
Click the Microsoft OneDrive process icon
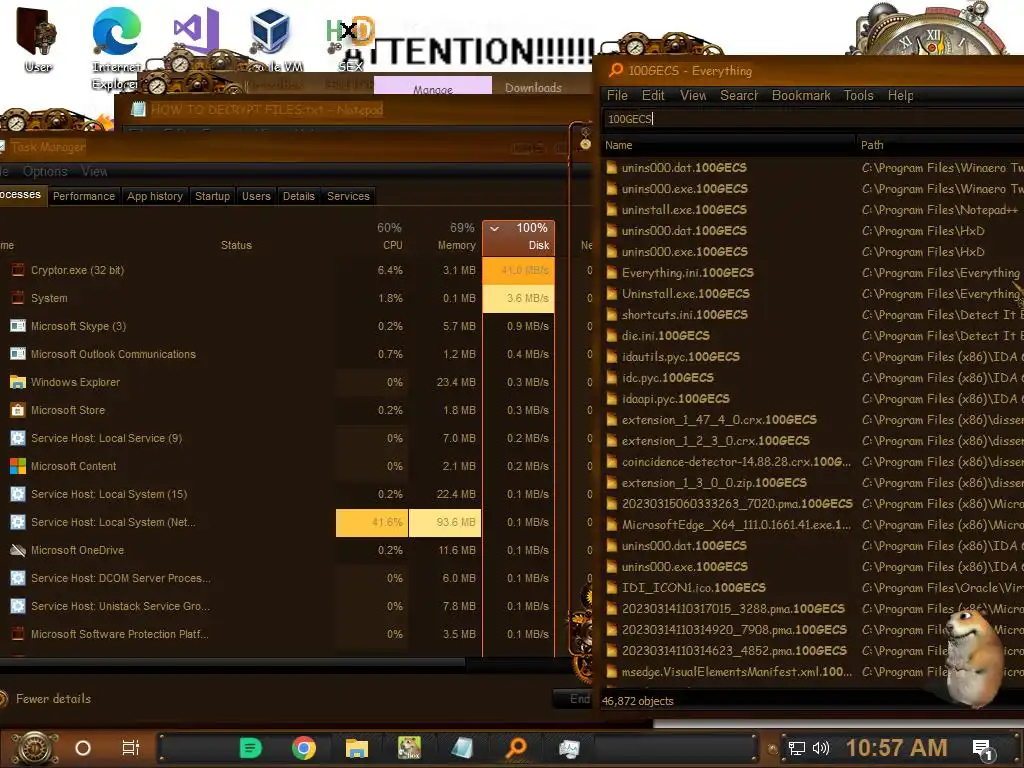[18, 550]
